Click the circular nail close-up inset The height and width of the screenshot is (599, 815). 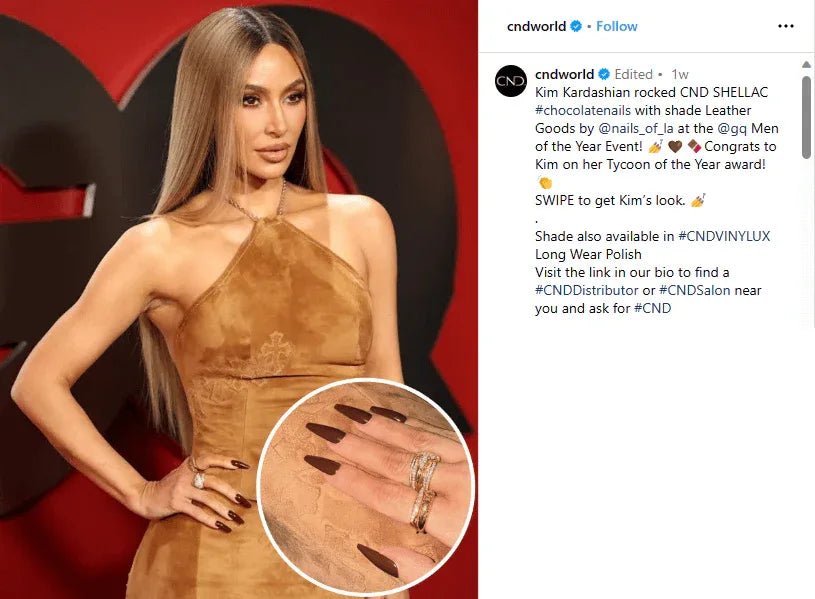pyautogui.click(x=366, y=487)
